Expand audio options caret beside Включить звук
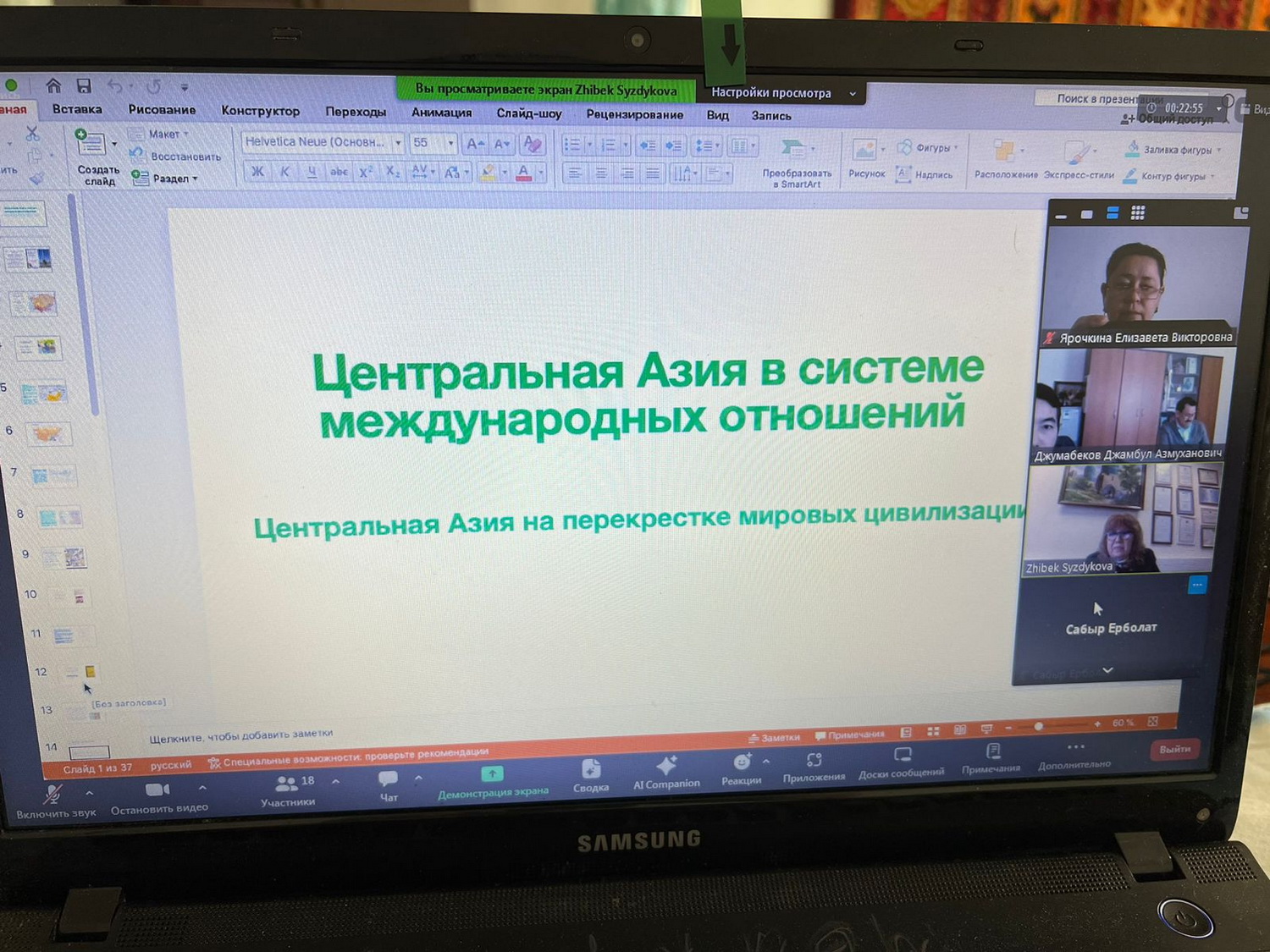Viewport: 1270px width, 952px height. (x=89, y=793)
